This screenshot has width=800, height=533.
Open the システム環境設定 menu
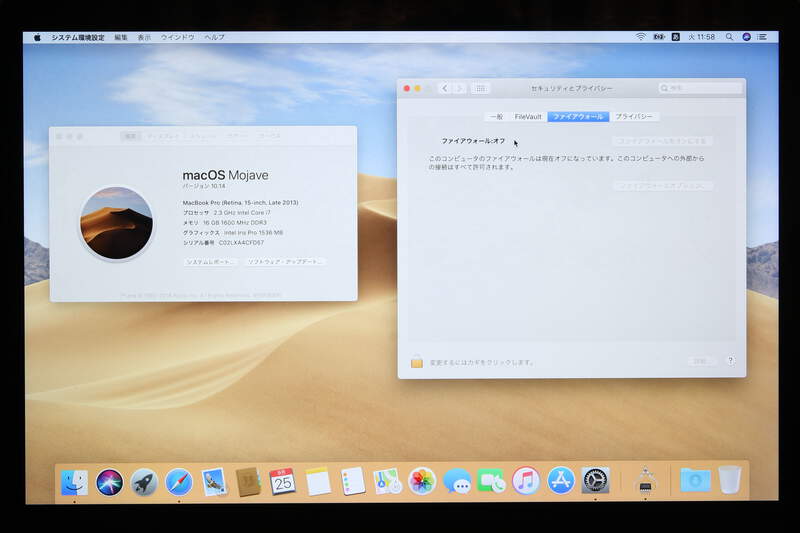coord(78,37)
